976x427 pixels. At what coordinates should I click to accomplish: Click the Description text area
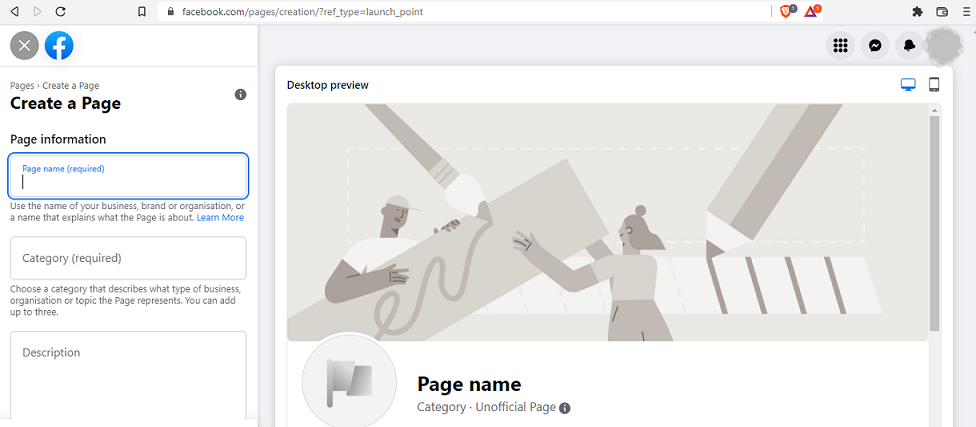click(x=128, y=375)
